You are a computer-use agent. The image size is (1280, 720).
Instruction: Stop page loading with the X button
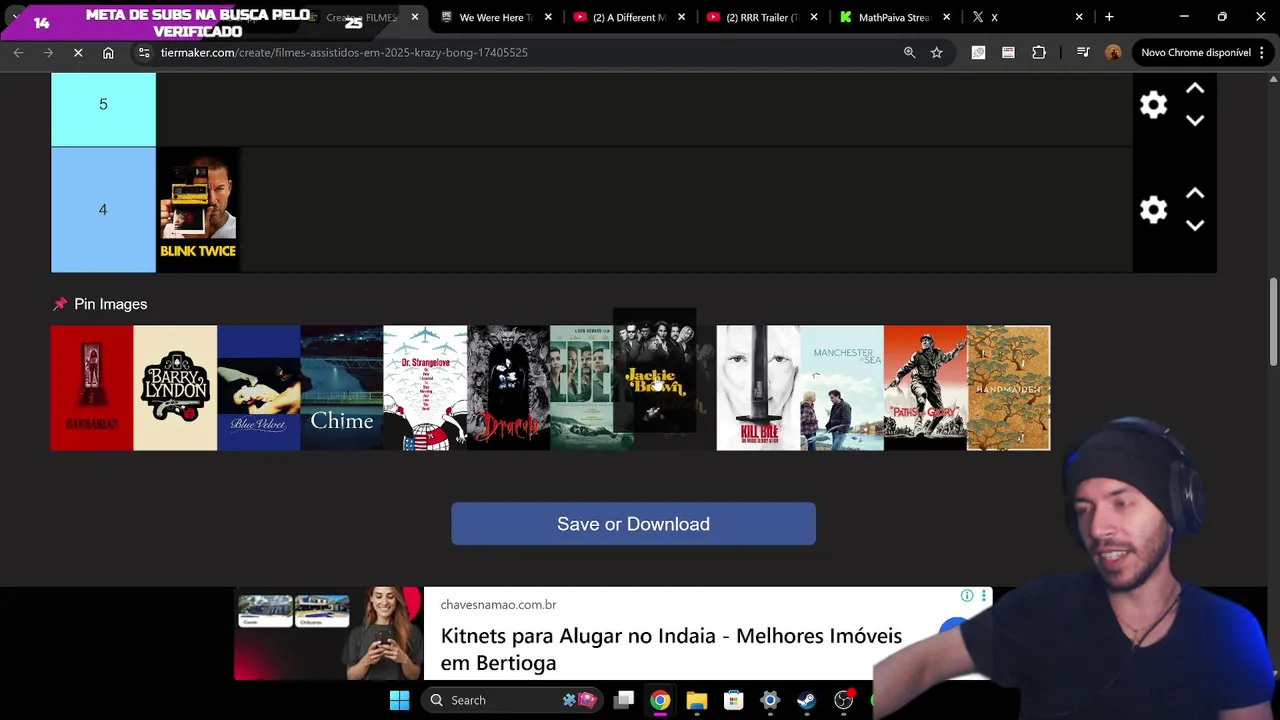pos(78,52)
